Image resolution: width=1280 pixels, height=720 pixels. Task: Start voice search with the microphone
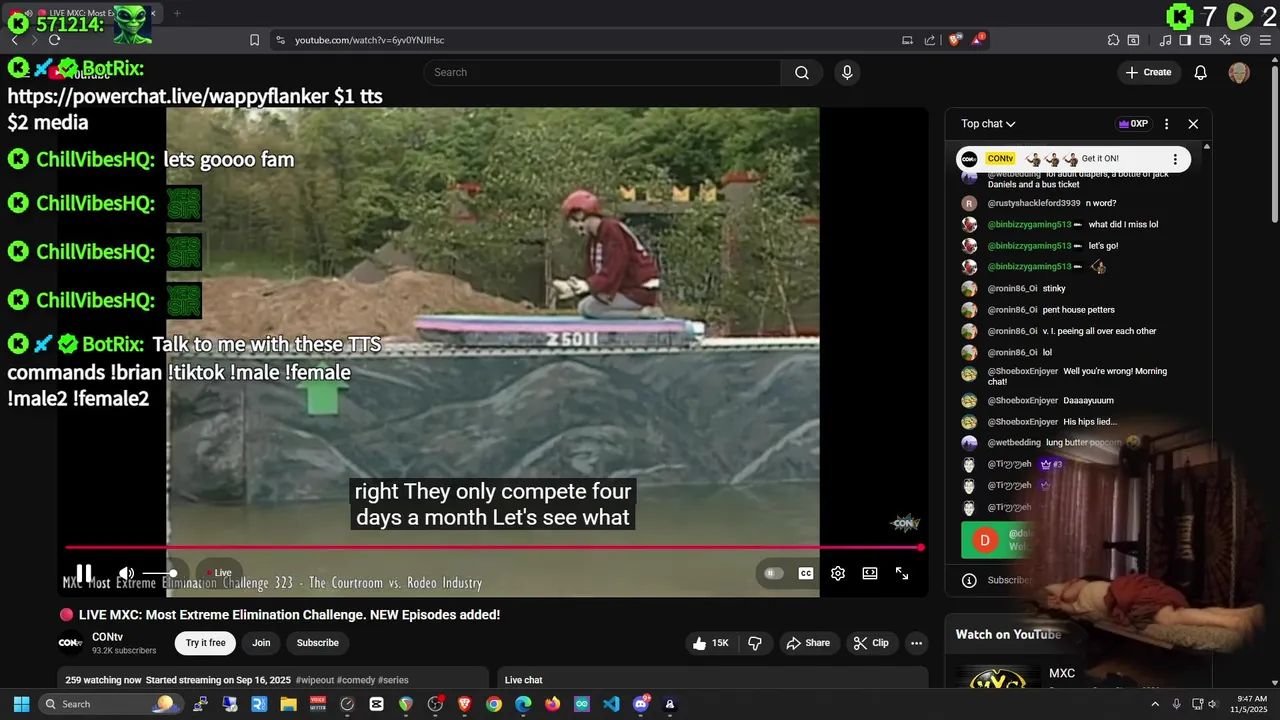click(847, 72)
